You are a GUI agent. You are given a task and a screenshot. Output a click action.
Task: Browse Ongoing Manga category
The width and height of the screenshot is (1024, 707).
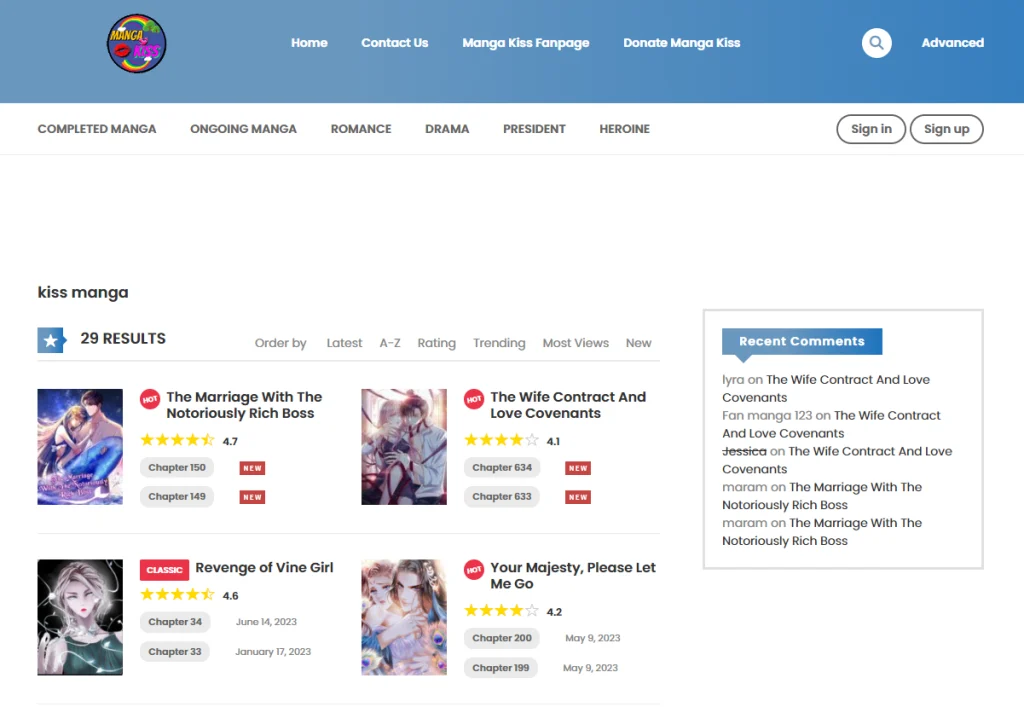point(244,129)
